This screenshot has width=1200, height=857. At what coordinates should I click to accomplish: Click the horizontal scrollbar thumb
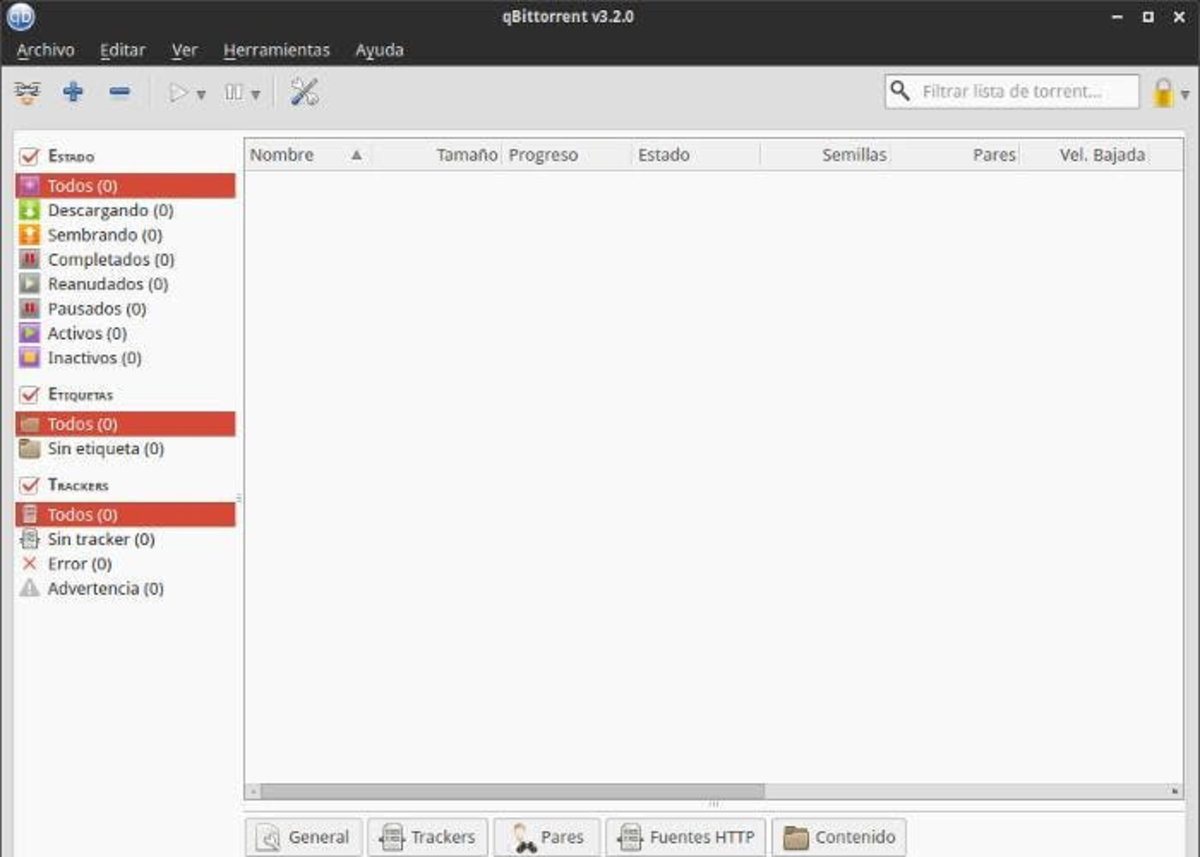coord(512,791)
